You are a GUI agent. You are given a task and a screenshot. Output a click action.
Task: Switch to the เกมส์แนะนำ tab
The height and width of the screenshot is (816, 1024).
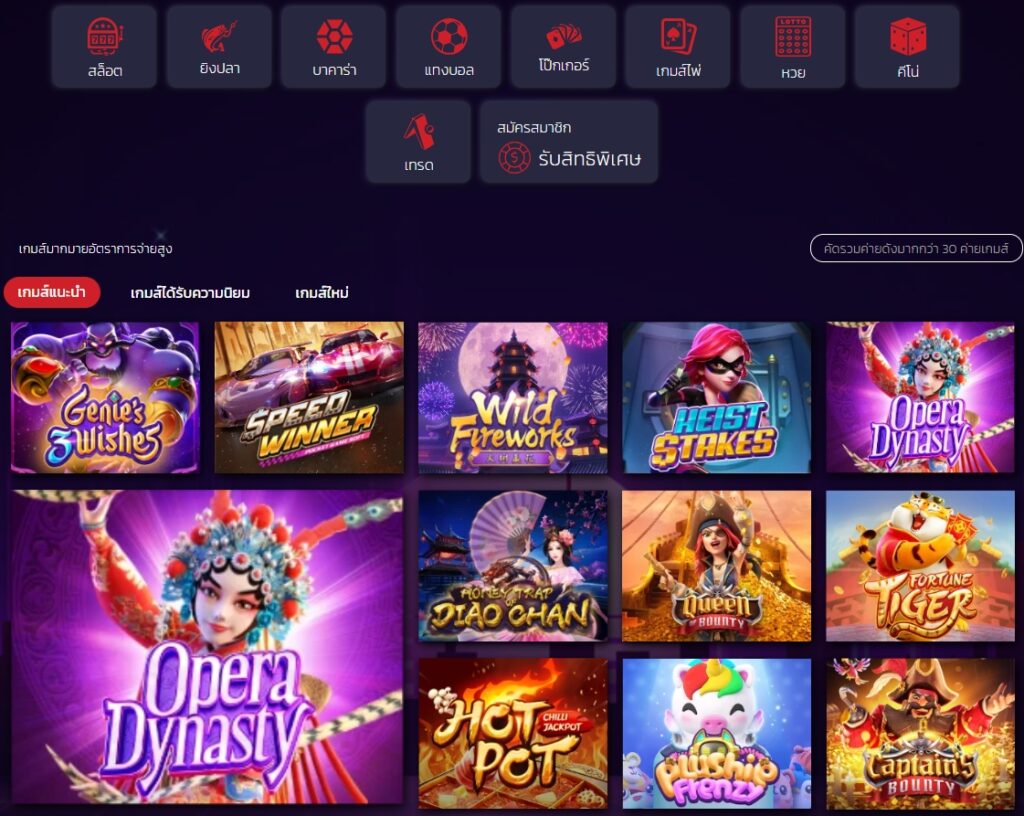(x=52, y=292)
